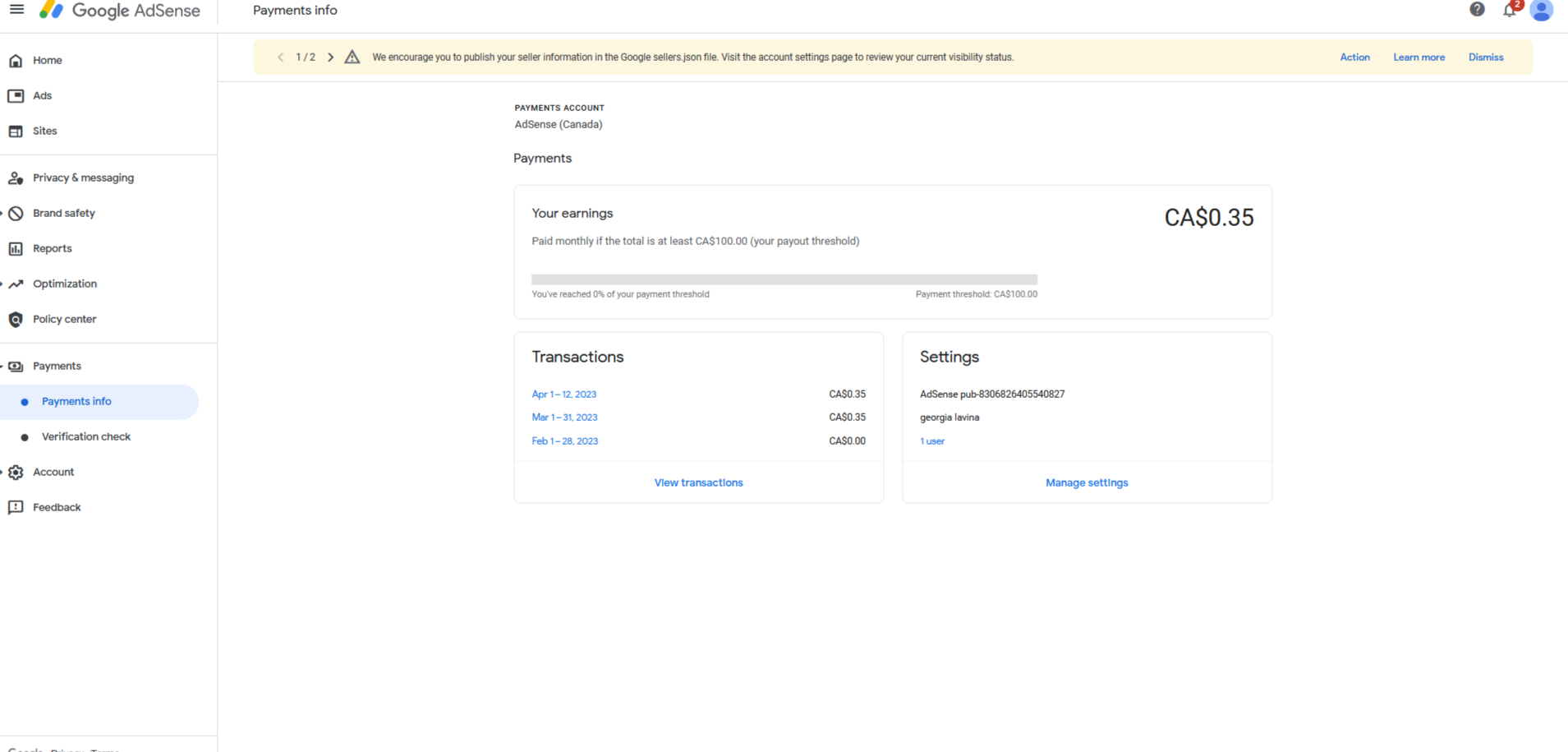1568x752 pixels.
Task: Click the Ads sidebar icon
Action: click(16, 96)
